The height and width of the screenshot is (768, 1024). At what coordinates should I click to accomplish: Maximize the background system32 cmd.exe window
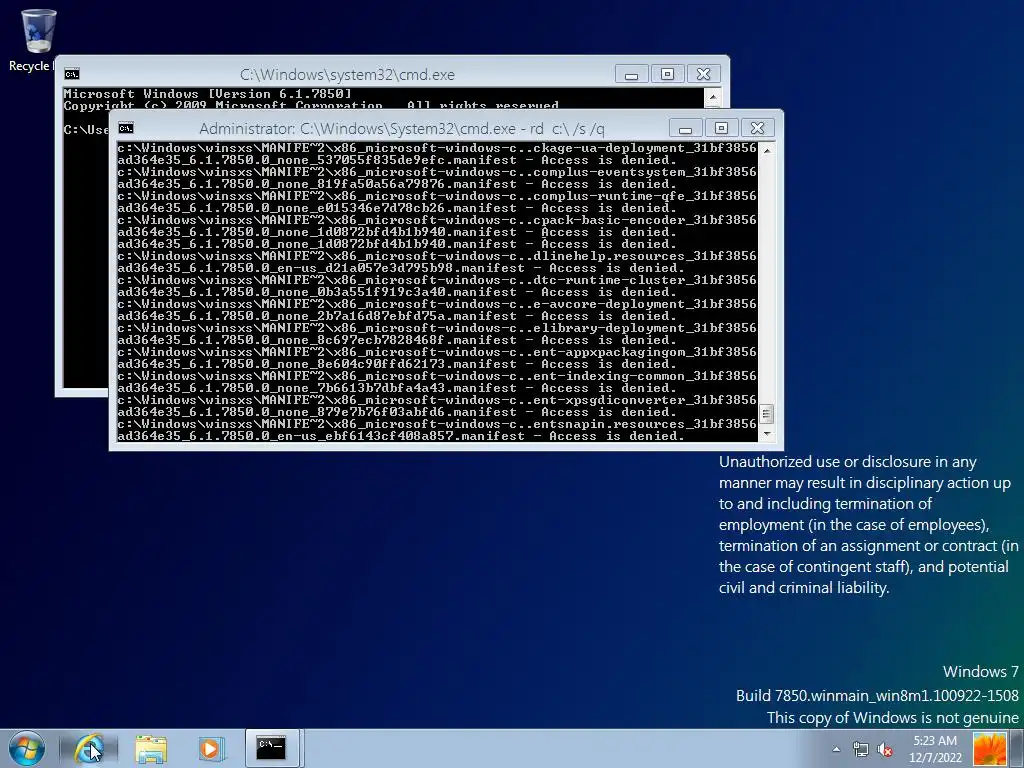[667, 74]
